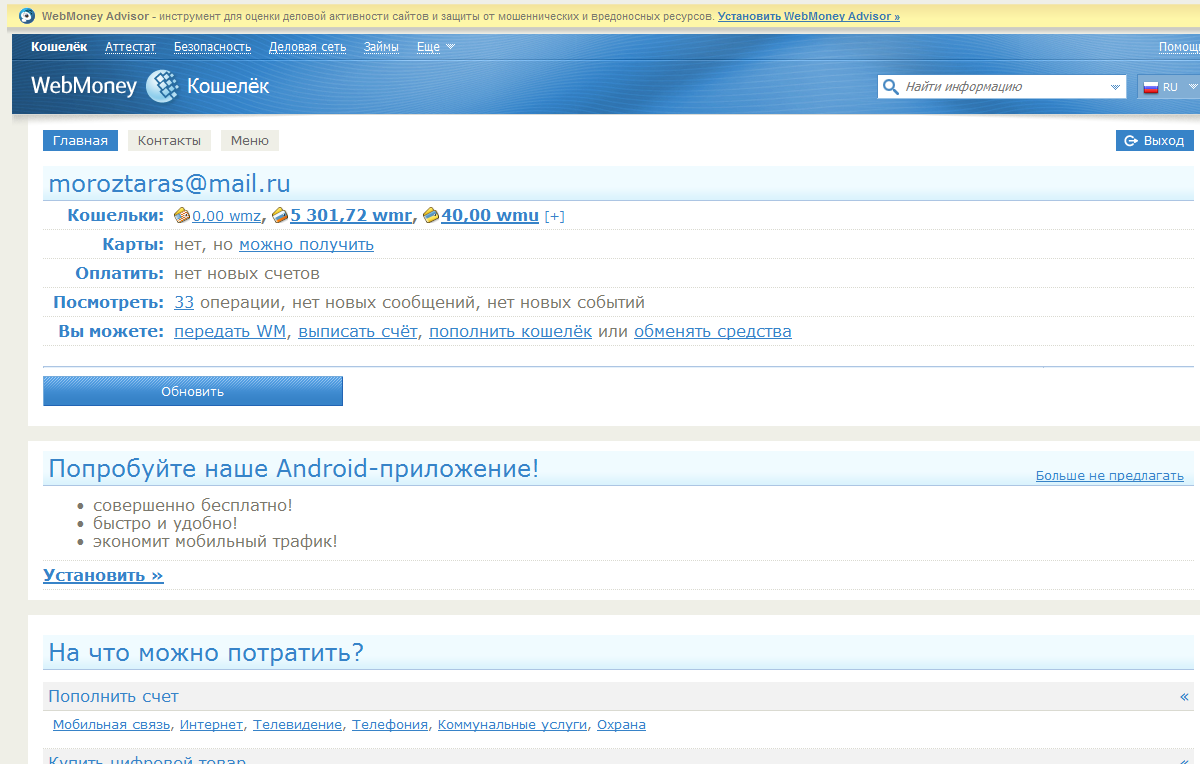Screen dimensions: 1200x764
Task: Open the Коммунальные услуги link
Action: pyautogui.click(x=512, y=725)
